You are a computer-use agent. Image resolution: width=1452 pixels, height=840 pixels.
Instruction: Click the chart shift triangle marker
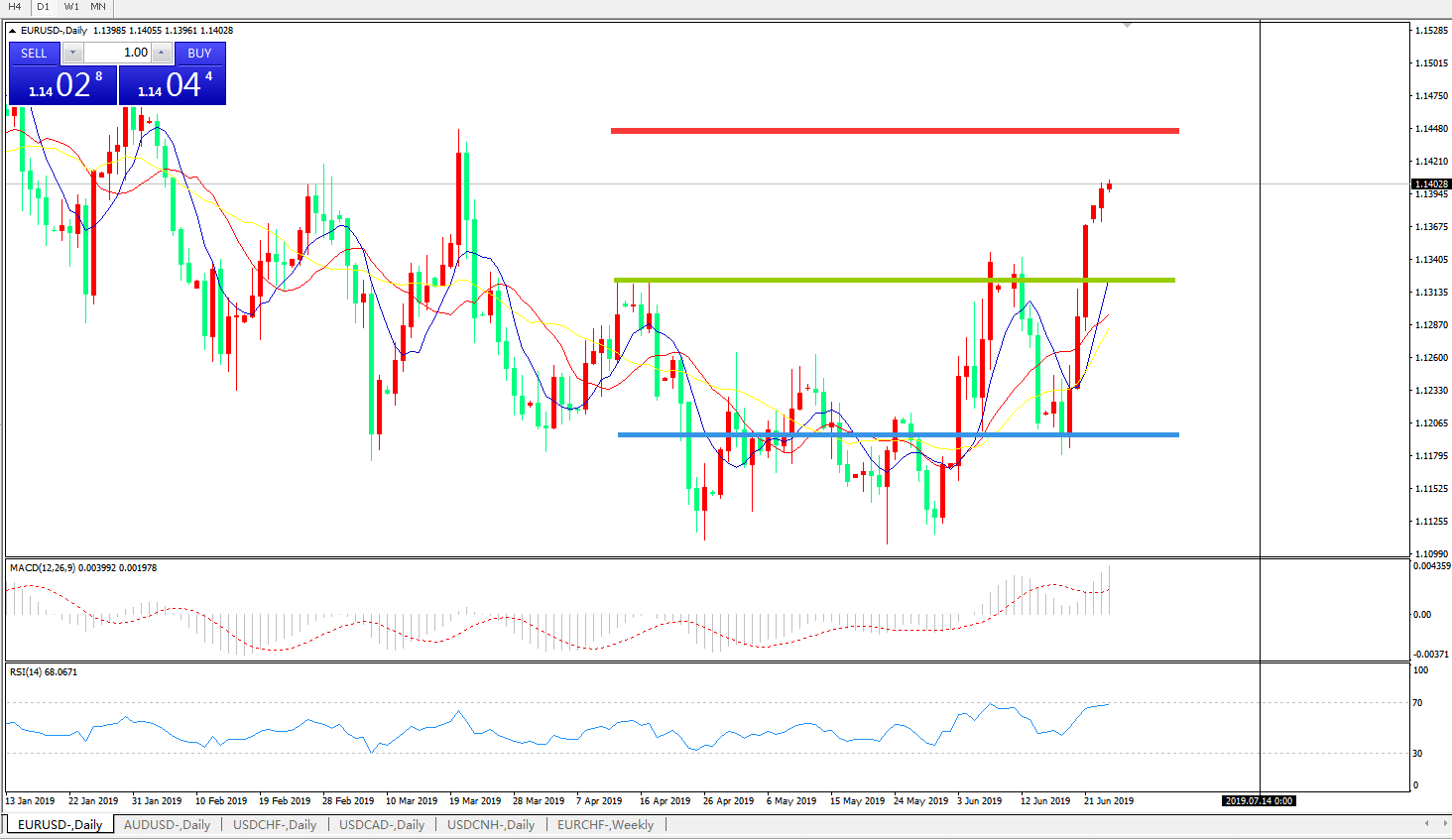coord(1127,26)
